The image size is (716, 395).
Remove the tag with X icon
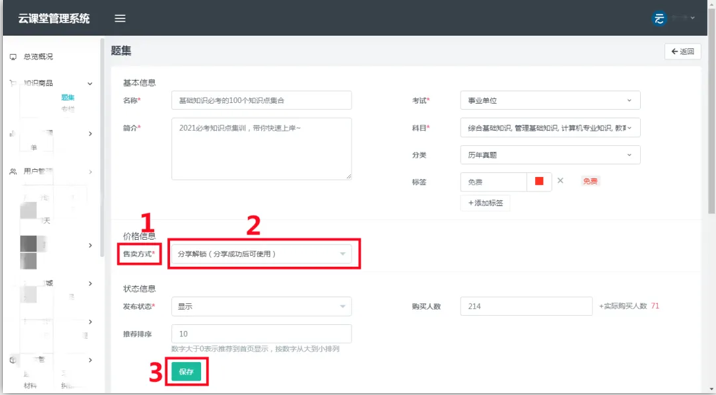560,181
